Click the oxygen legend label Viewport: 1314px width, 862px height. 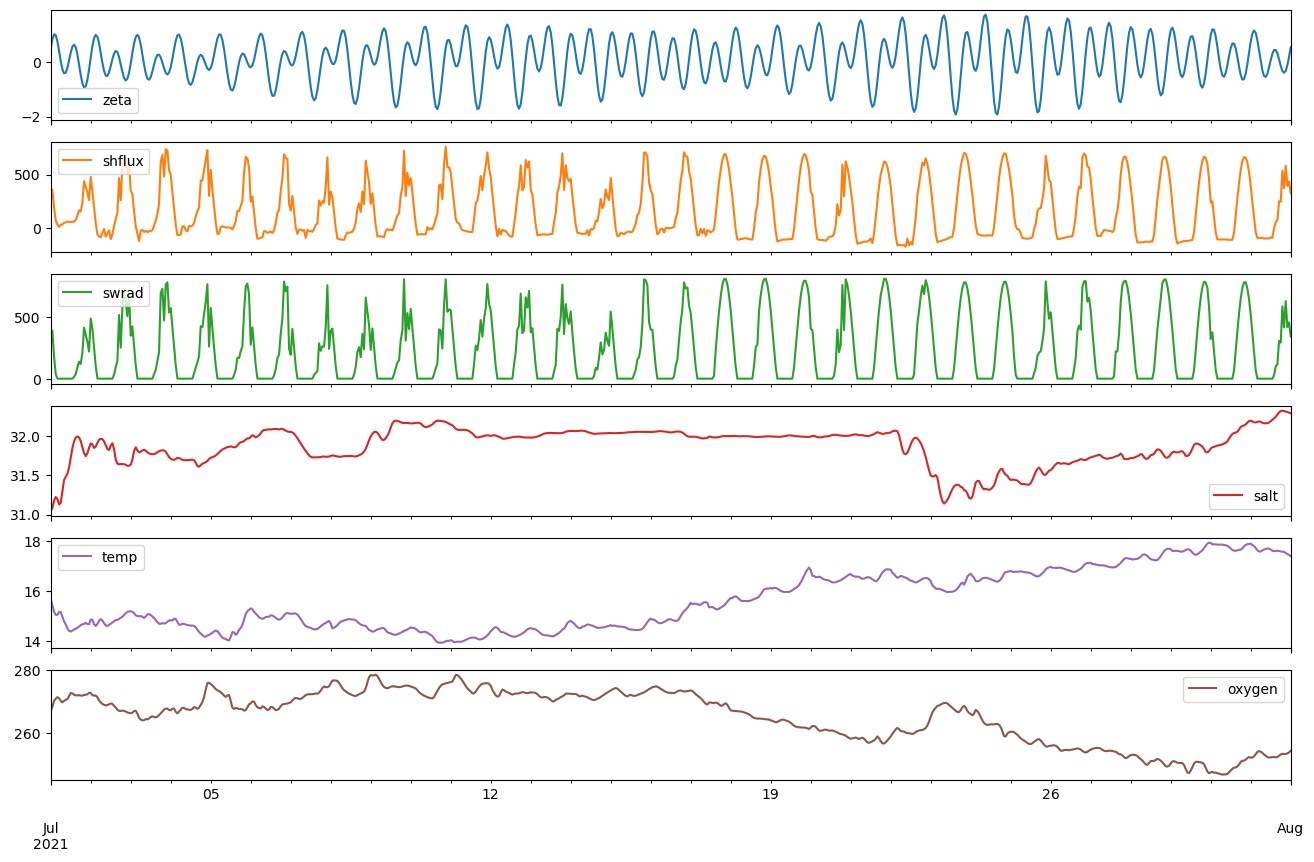pyautogui.click(x=1254, y=689)
